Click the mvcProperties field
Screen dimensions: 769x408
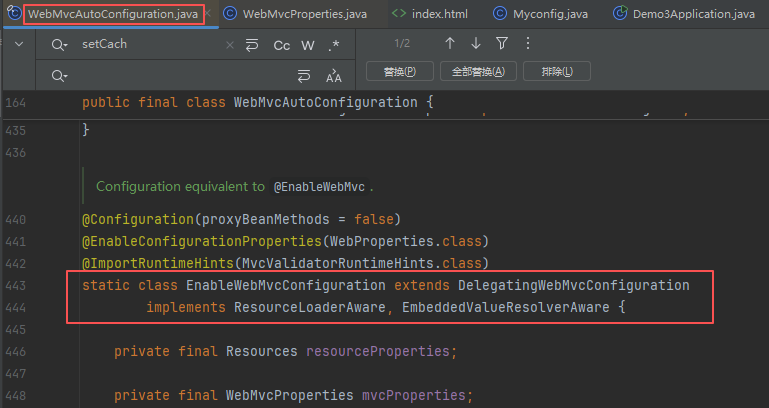tap(414, 395)
